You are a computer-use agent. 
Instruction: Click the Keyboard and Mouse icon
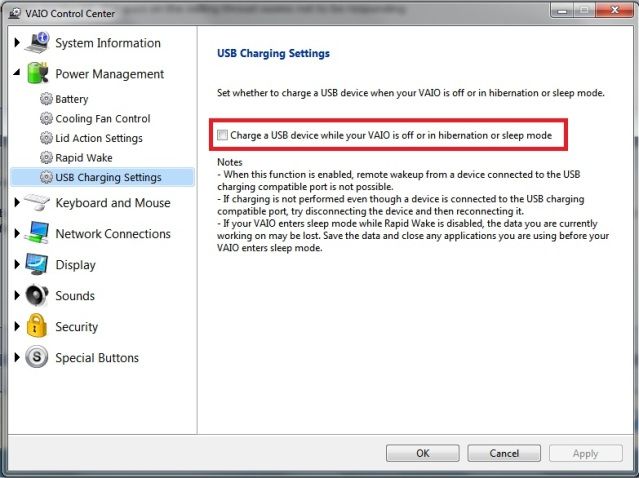pyautogui.click(x=37, y=203)
